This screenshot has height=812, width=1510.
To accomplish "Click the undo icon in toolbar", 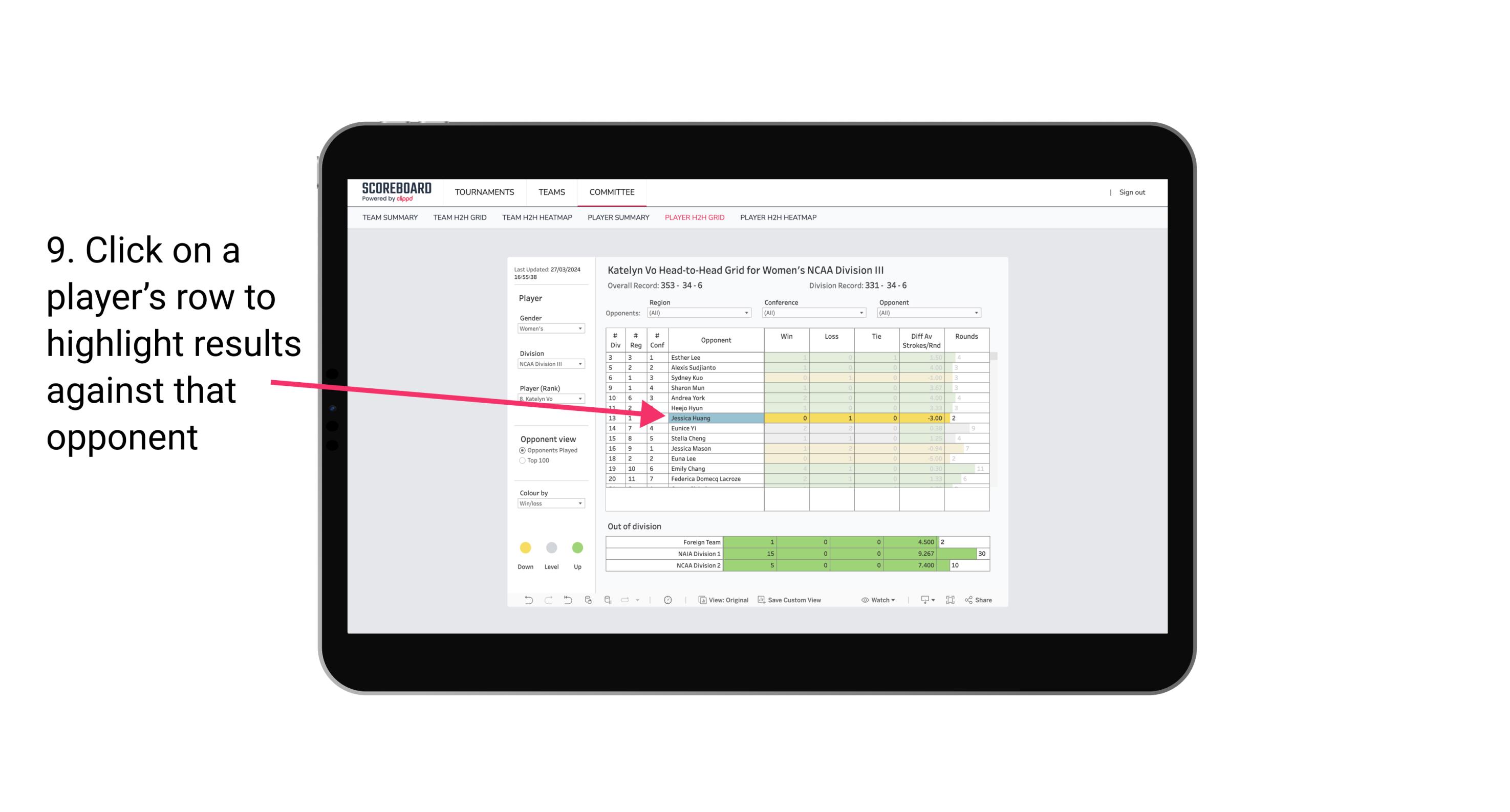I will tap(525, 600).
